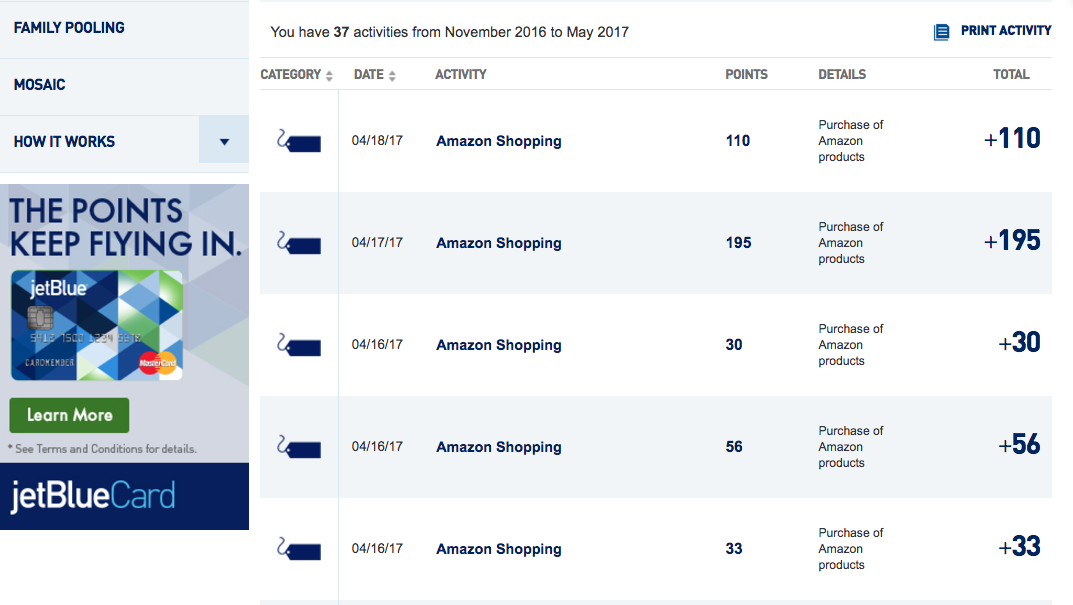
Task: Expand the How It Works dropdown arrow
Action: tap(224, 142)
